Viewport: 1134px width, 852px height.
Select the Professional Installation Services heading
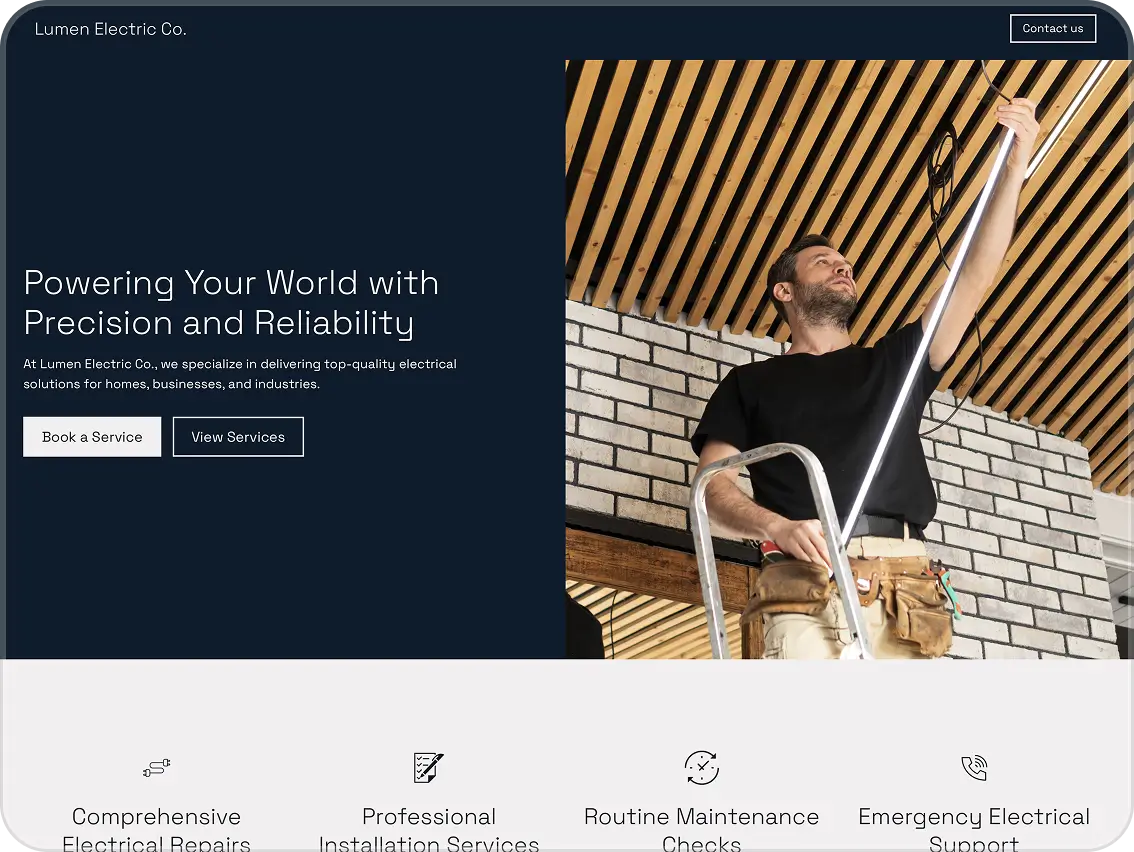click(x=428, y=828)
